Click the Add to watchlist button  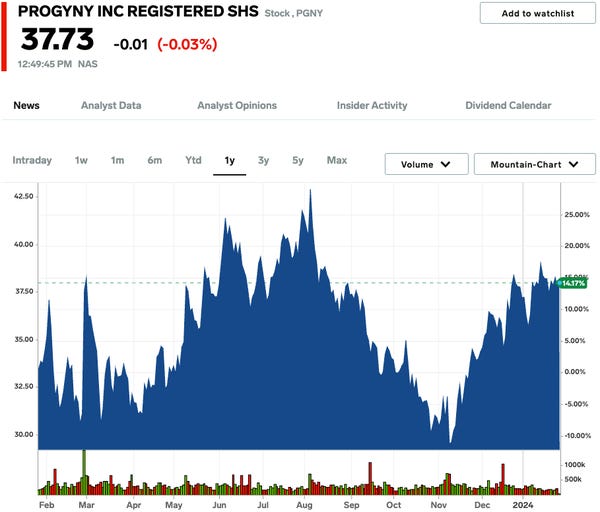[538, 13]
